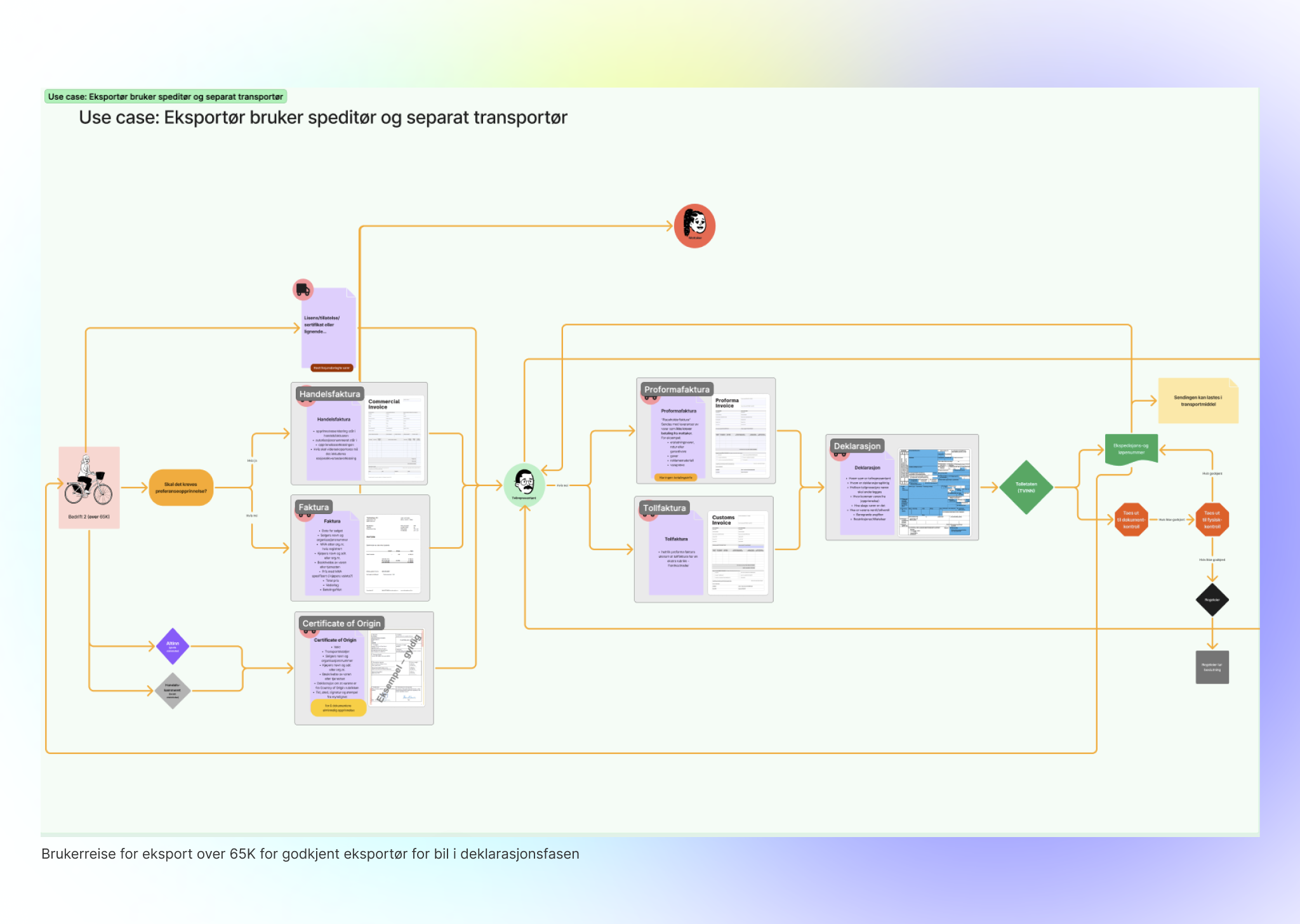This screenshot has width=1300, height=924.
Task: Click green "Ekspedisjons-og løpenummer" document shape
Action: click(1131, 449)
